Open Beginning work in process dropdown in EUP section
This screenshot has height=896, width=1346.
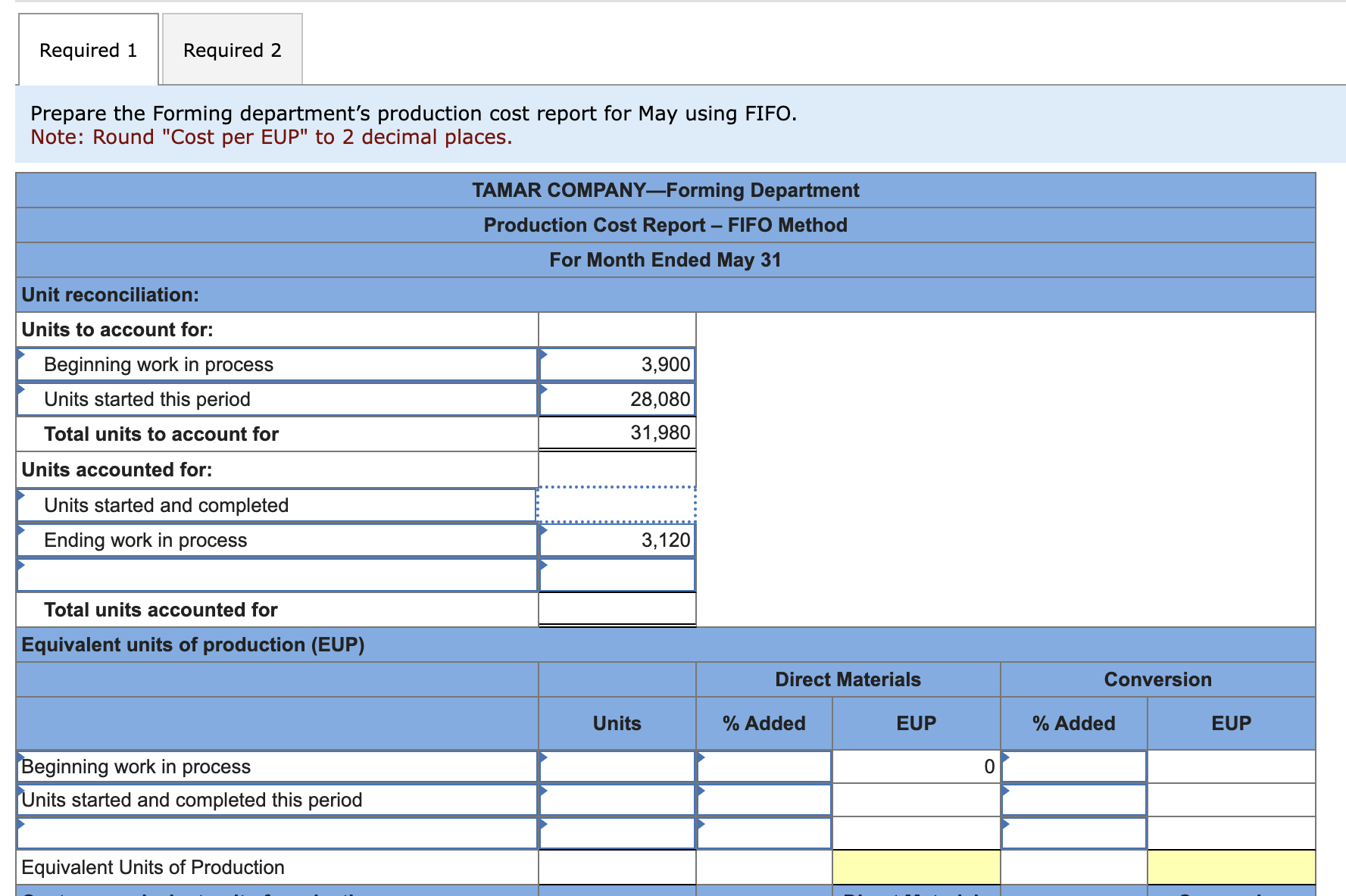coord(277,766)
